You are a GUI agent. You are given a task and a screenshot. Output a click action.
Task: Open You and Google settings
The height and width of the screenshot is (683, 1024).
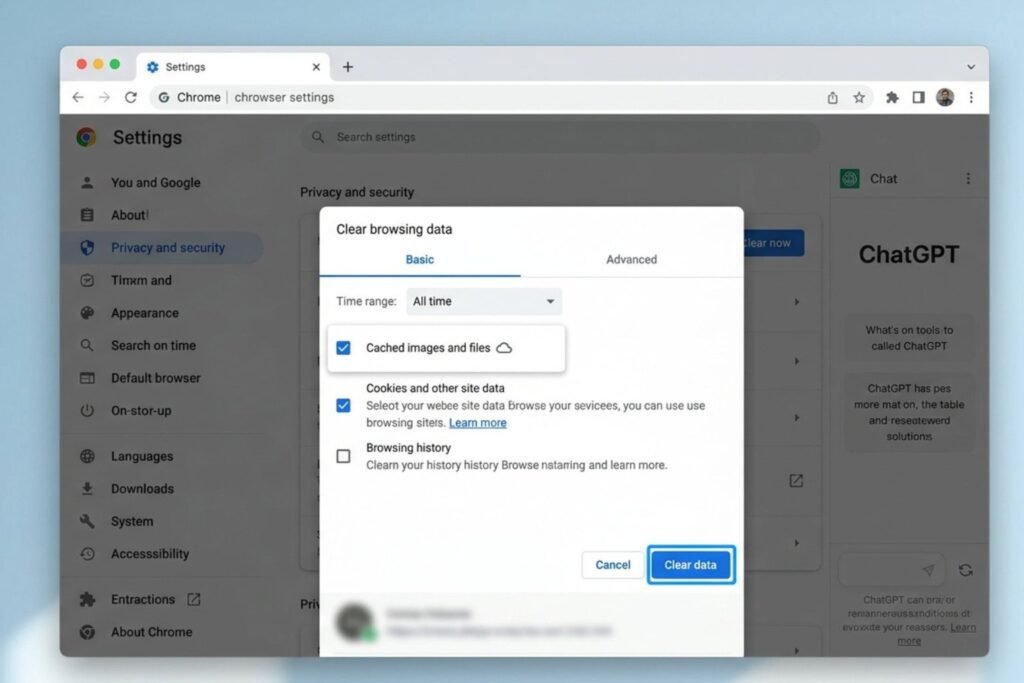(x=155, y=183)
